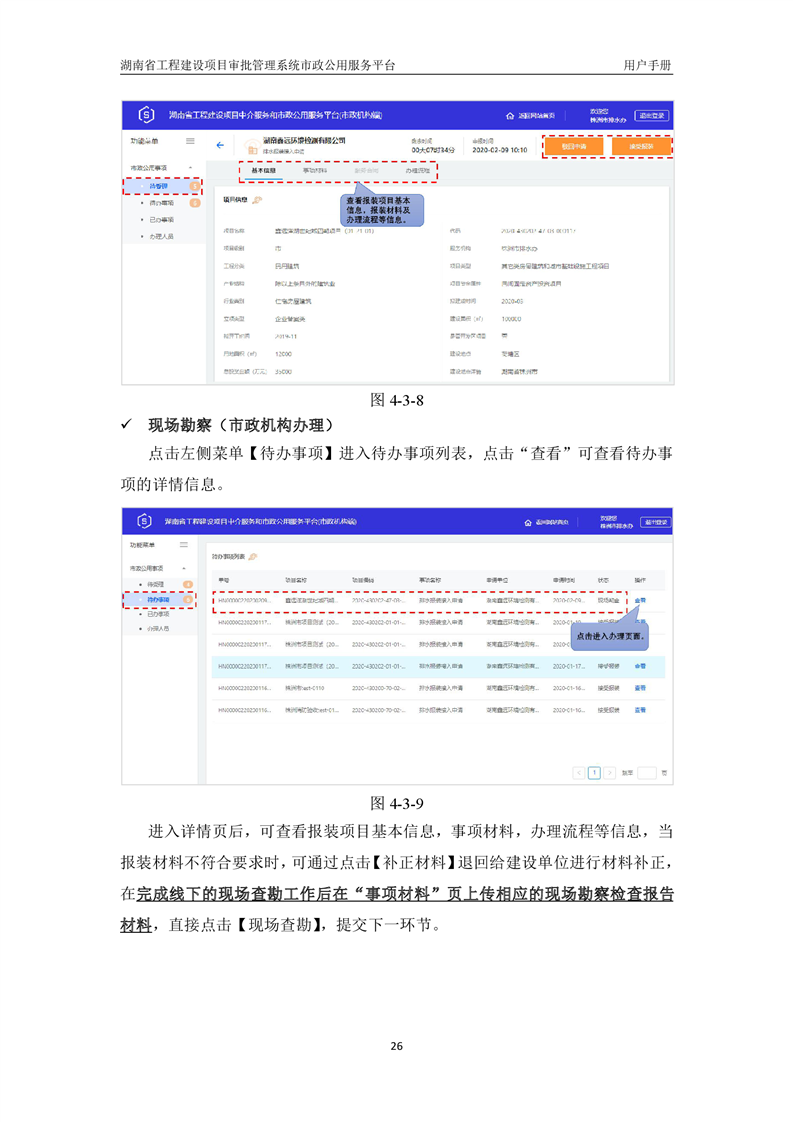Open 已办事项 in figure 4-3-9 sidebar
This screenshot has width=793, height=1122.
pos(158,614)
